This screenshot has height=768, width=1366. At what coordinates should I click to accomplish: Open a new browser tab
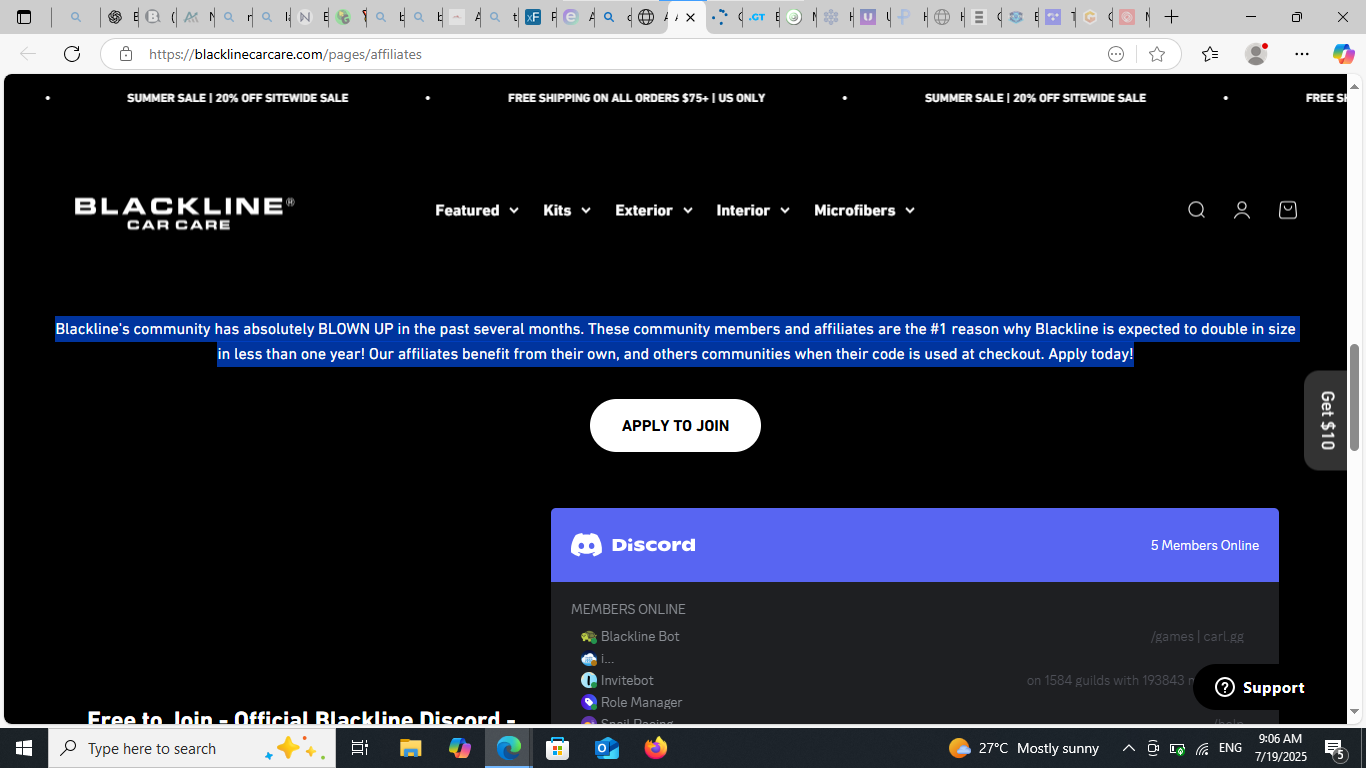coord(1172,17)
